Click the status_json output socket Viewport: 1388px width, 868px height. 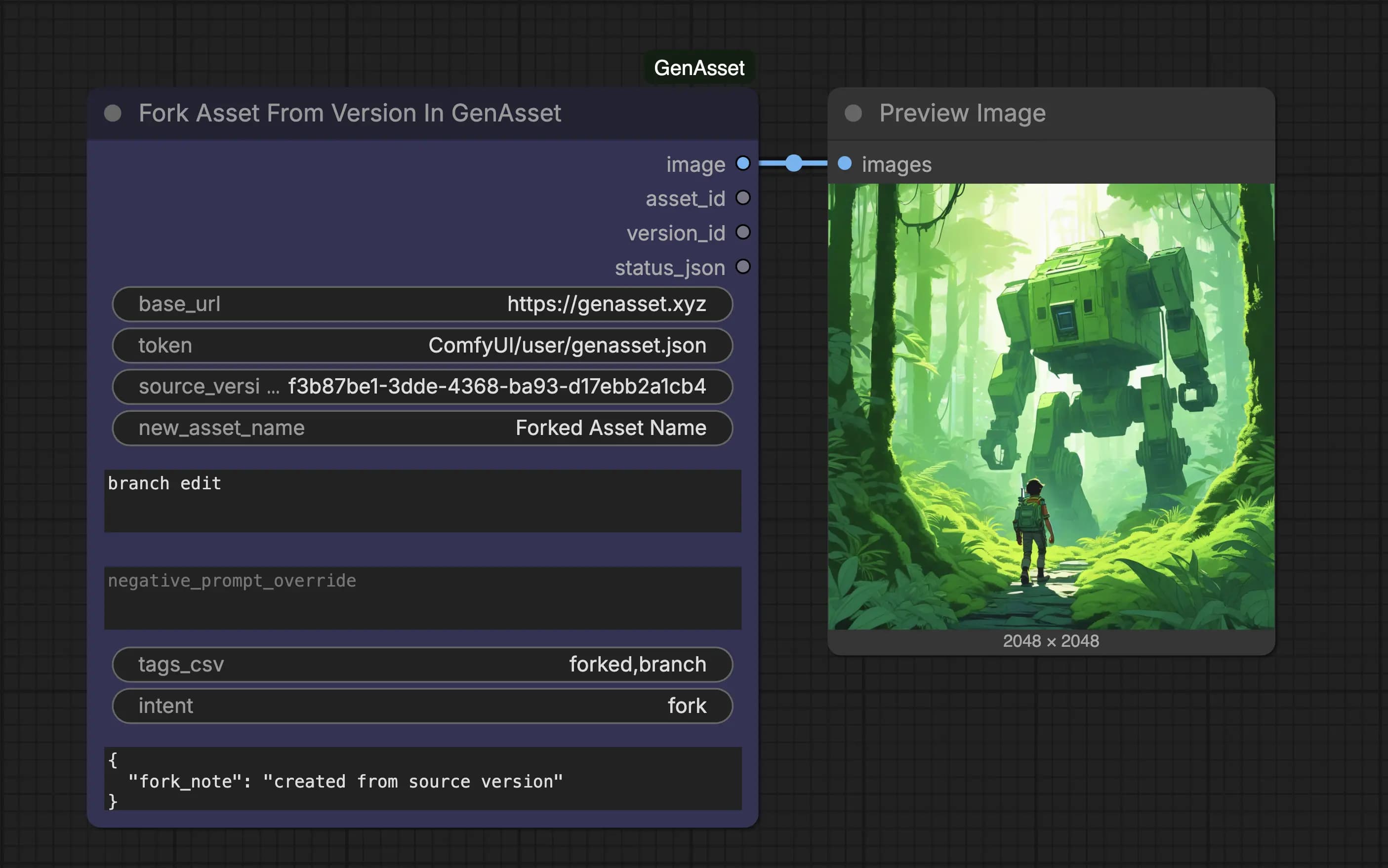pos(743,267)
